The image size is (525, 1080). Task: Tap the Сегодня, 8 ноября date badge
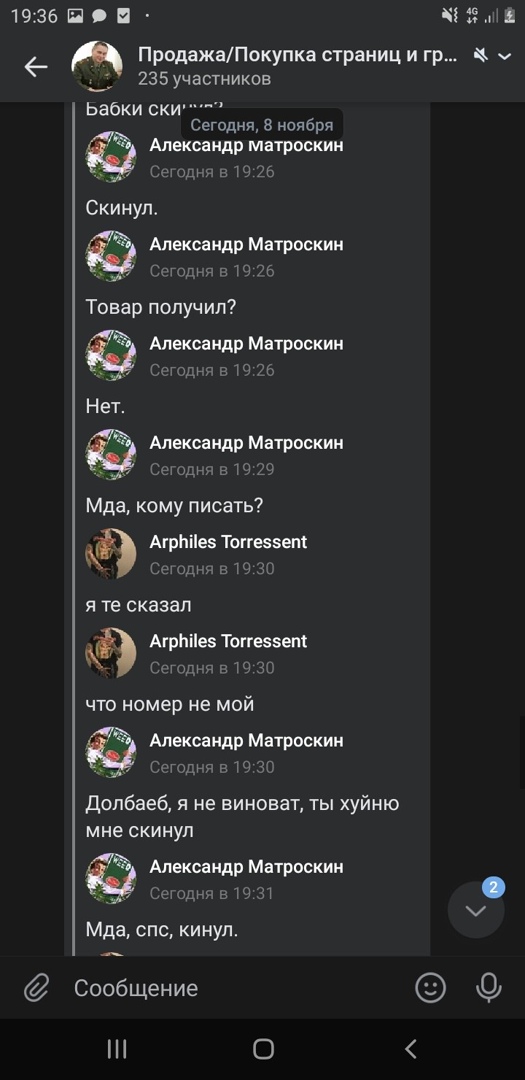pyautogui.click(x=262, y=125)
